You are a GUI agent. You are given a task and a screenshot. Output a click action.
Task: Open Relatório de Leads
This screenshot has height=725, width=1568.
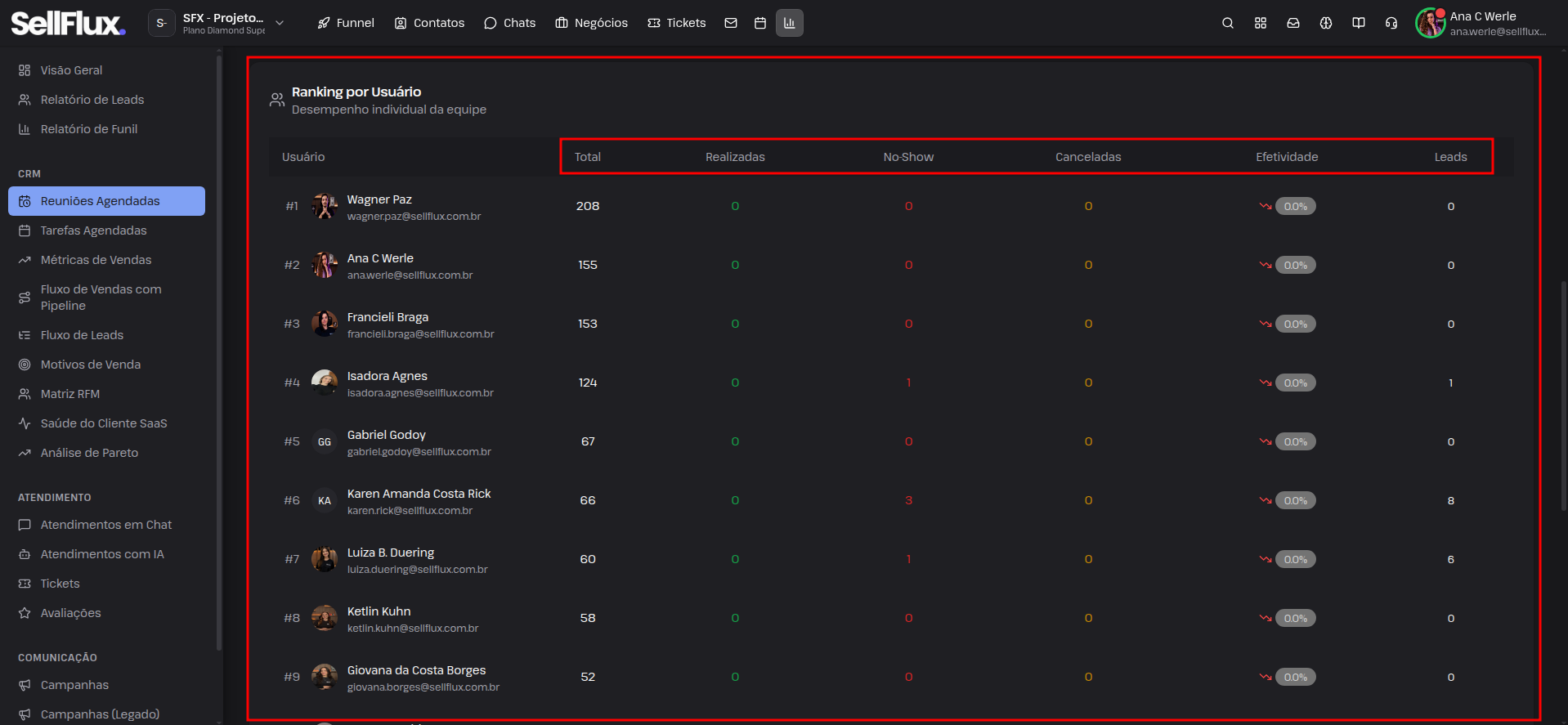pyautogui.click(x=106, y=100)
